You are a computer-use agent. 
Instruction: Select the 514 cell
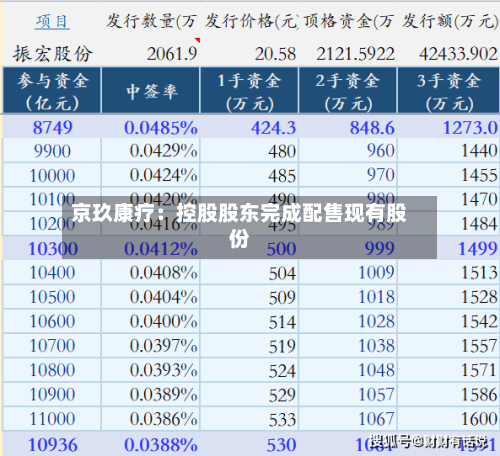click(249, 321)
